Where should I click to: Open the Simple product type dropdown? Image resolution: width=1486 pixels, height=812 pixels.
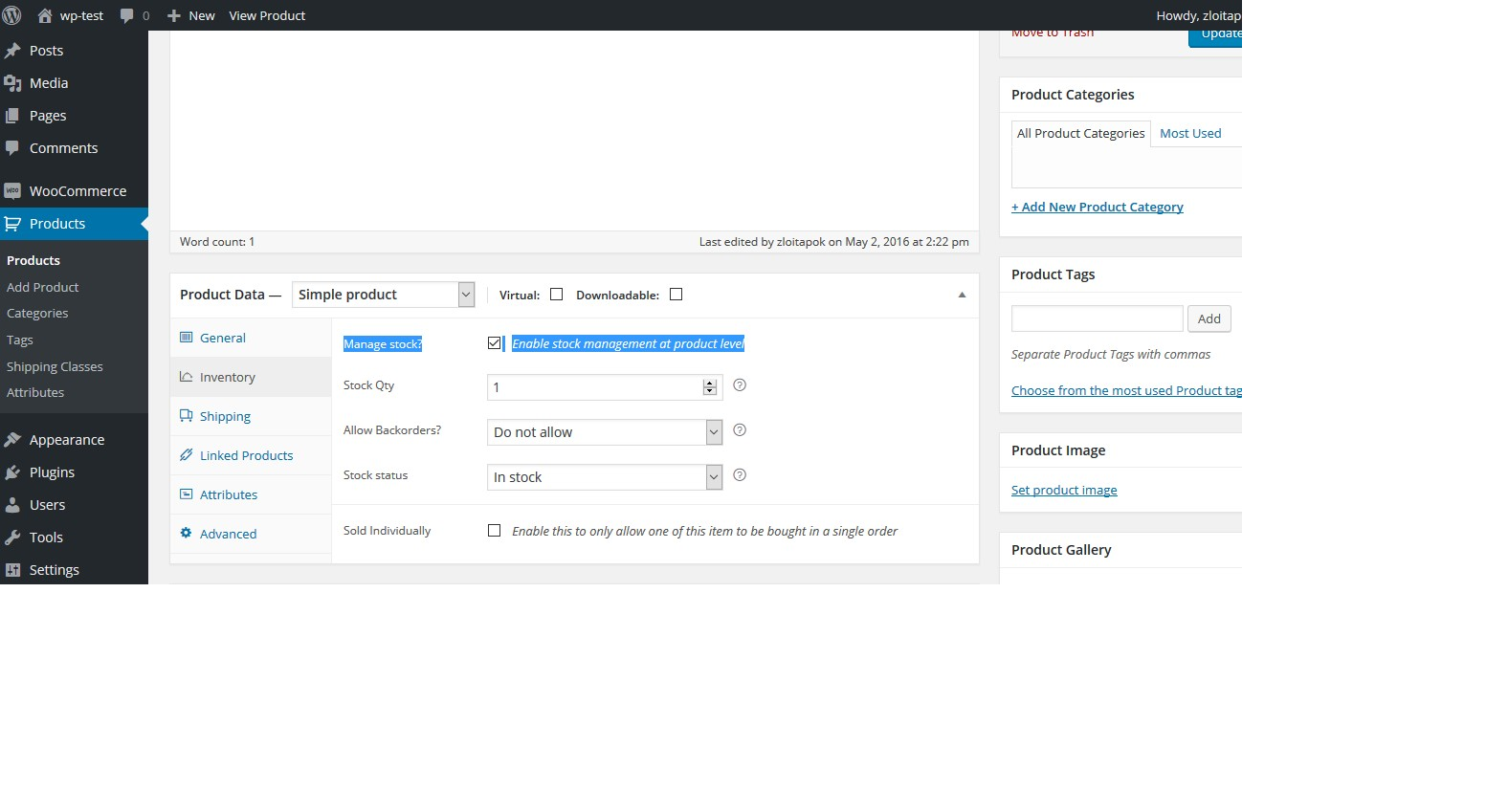(384, 295)
